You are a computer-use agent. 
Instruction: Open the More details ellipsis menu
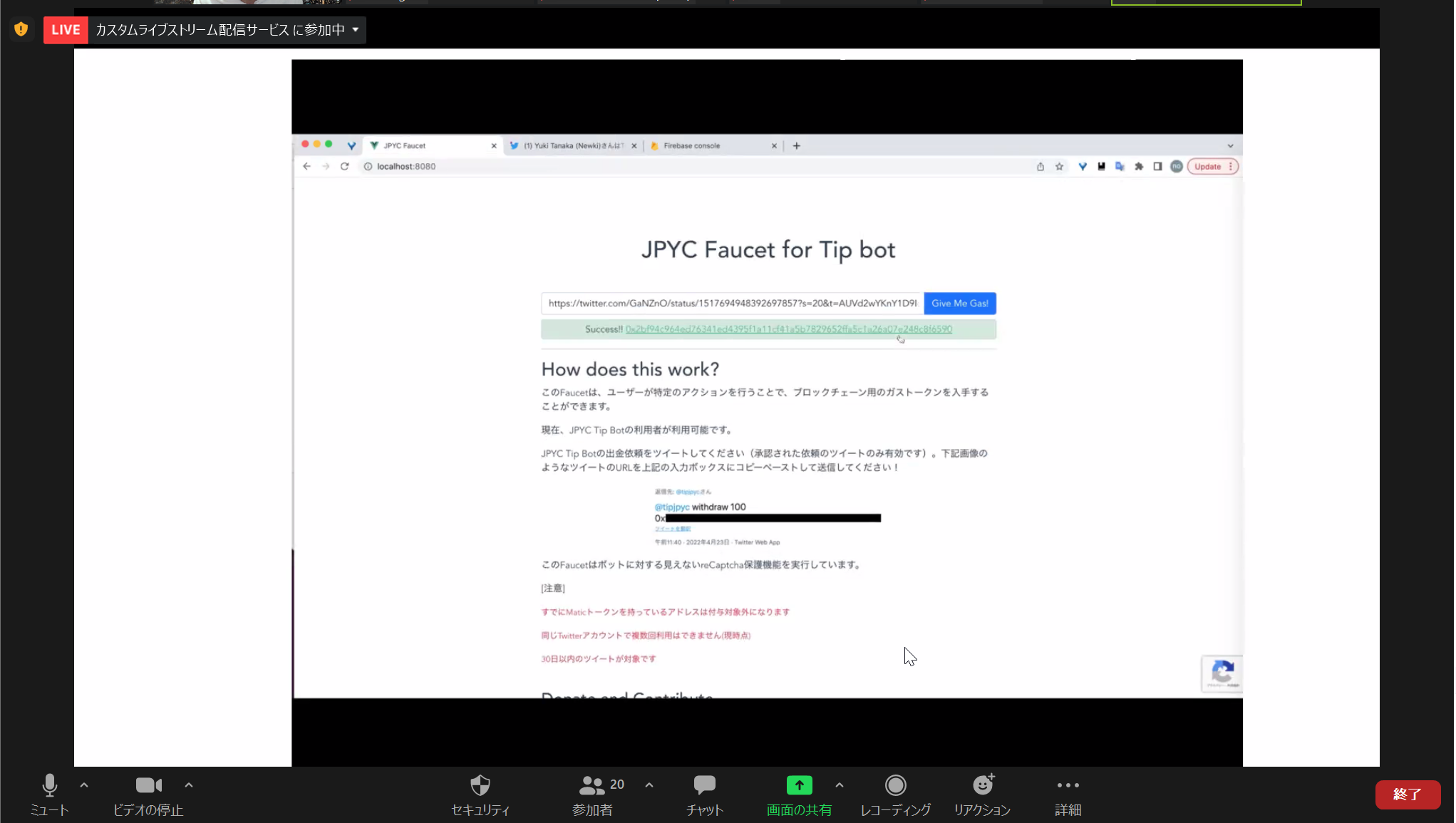click(x=1068, y=785)
